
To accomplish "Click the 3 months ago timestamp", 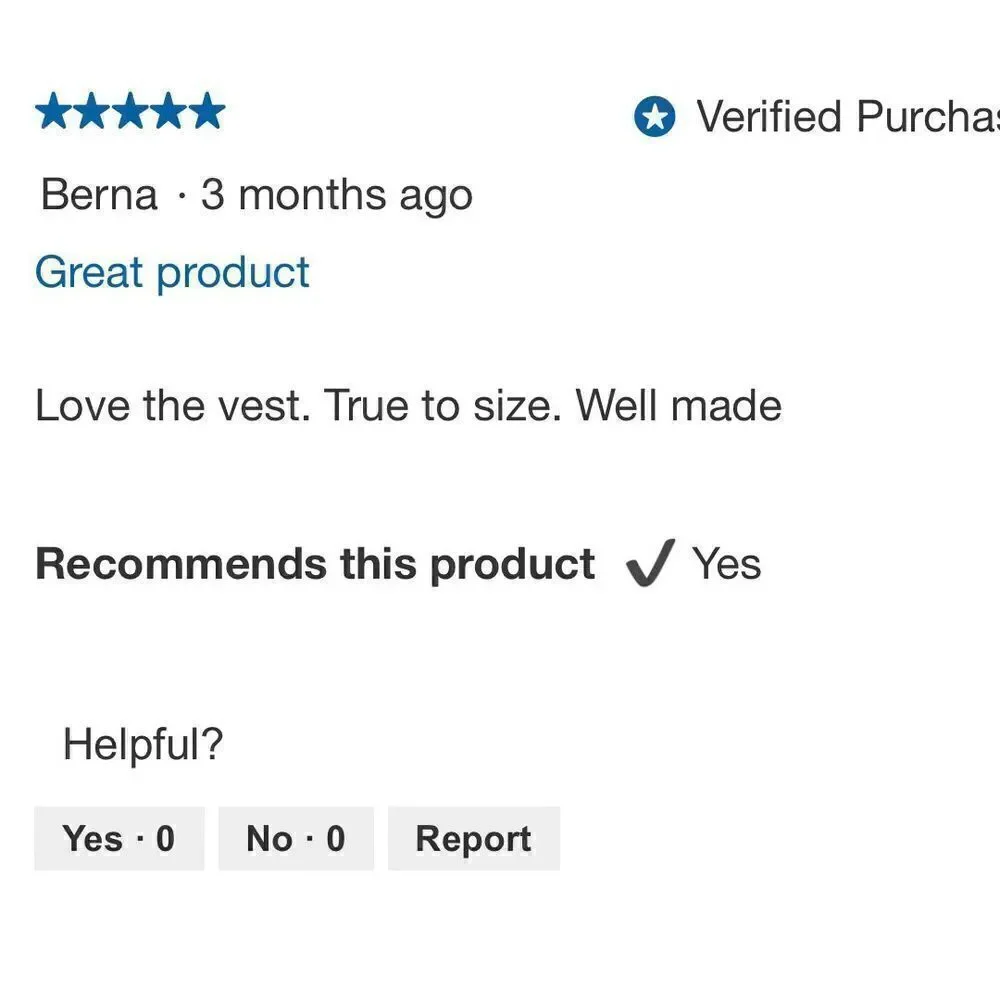I will [x=337, y=195].
